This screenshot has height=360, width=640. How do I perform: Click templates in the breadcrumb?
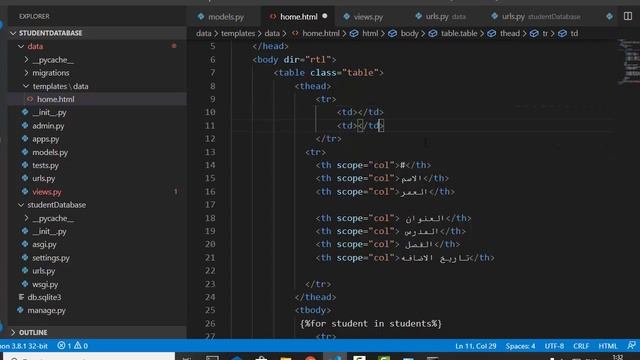pyautogui.click(x=238, y=33)
